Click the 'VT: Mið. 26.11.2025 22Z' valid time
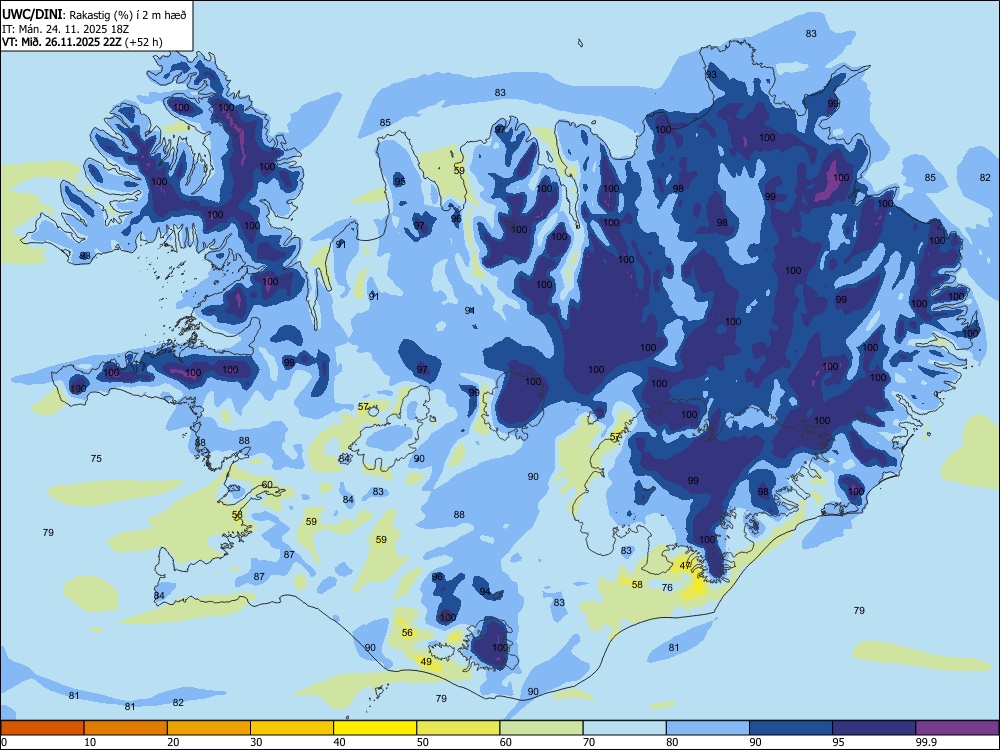This screenshot has height=750, width=1000. (x=62, y=42)
